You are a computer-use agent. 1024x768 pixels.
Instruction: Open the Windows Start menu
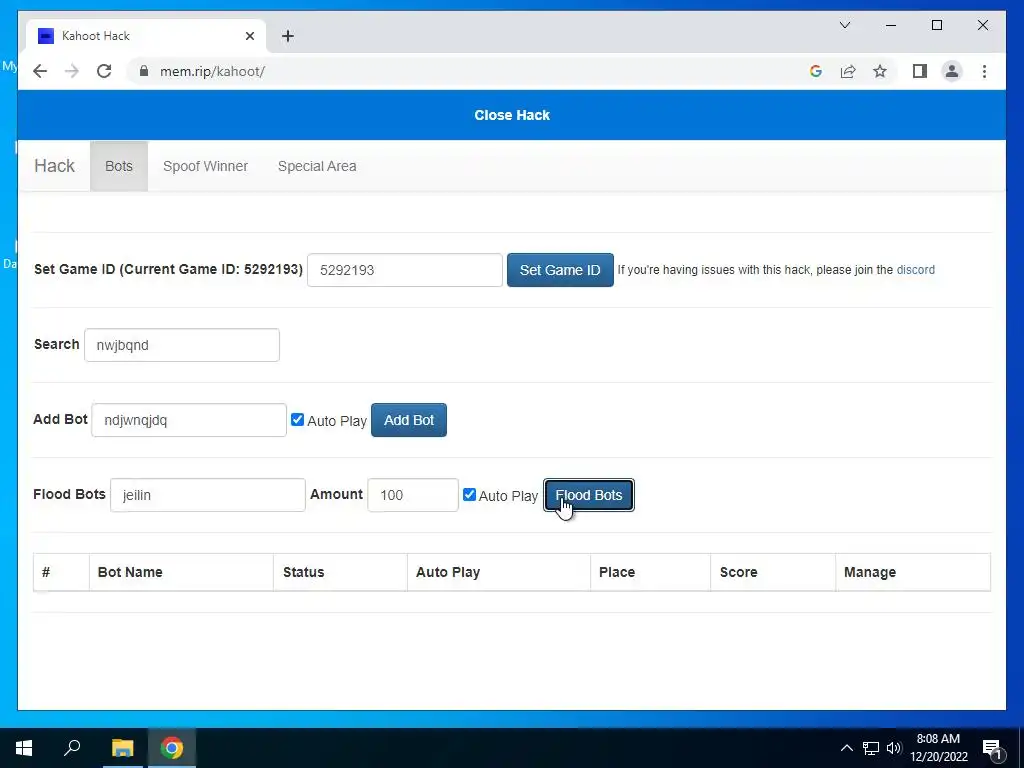pos(24,748)
